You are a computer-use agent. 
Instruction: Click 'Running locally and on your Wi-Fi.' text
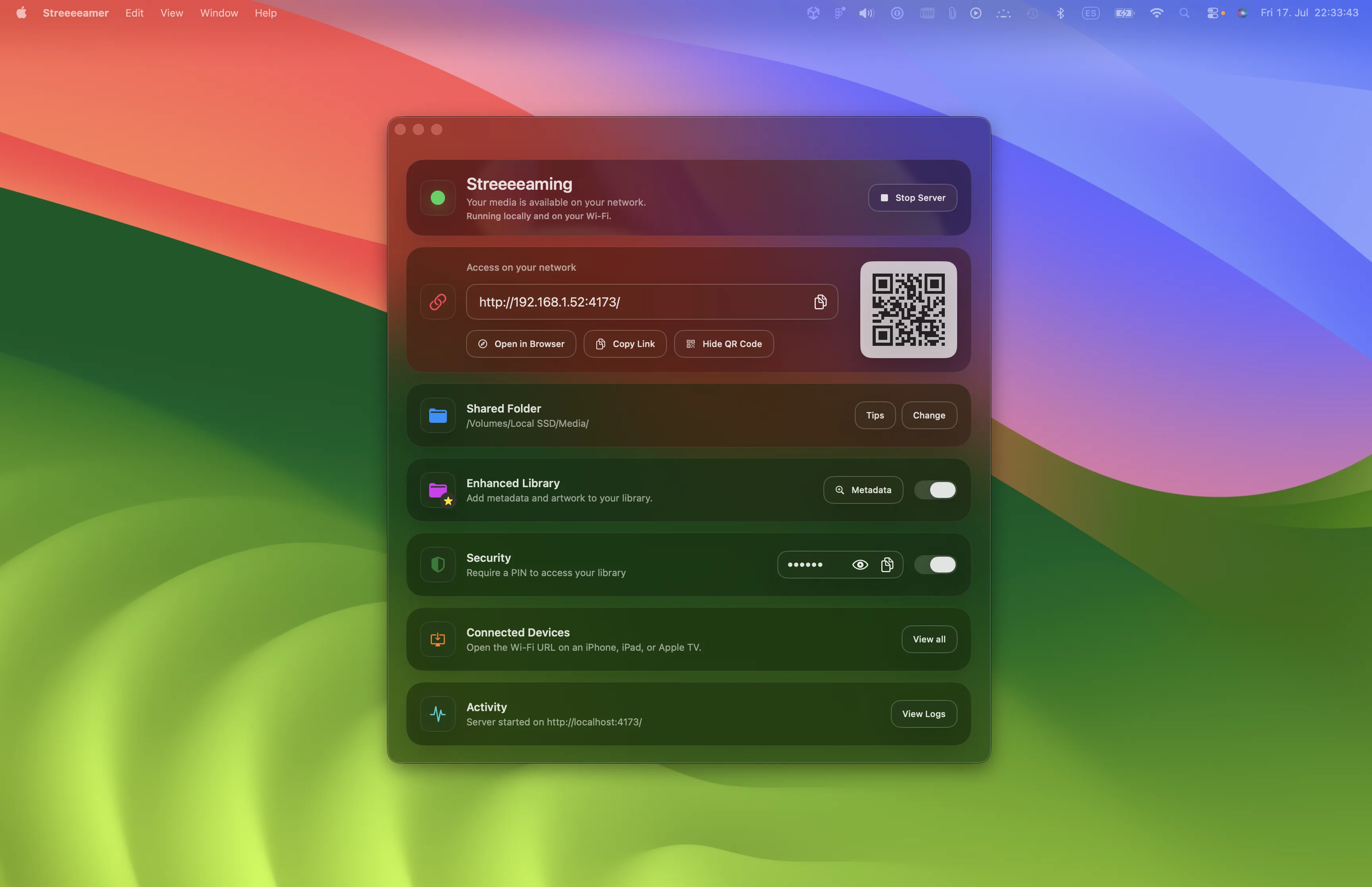(x=538, y=216)
